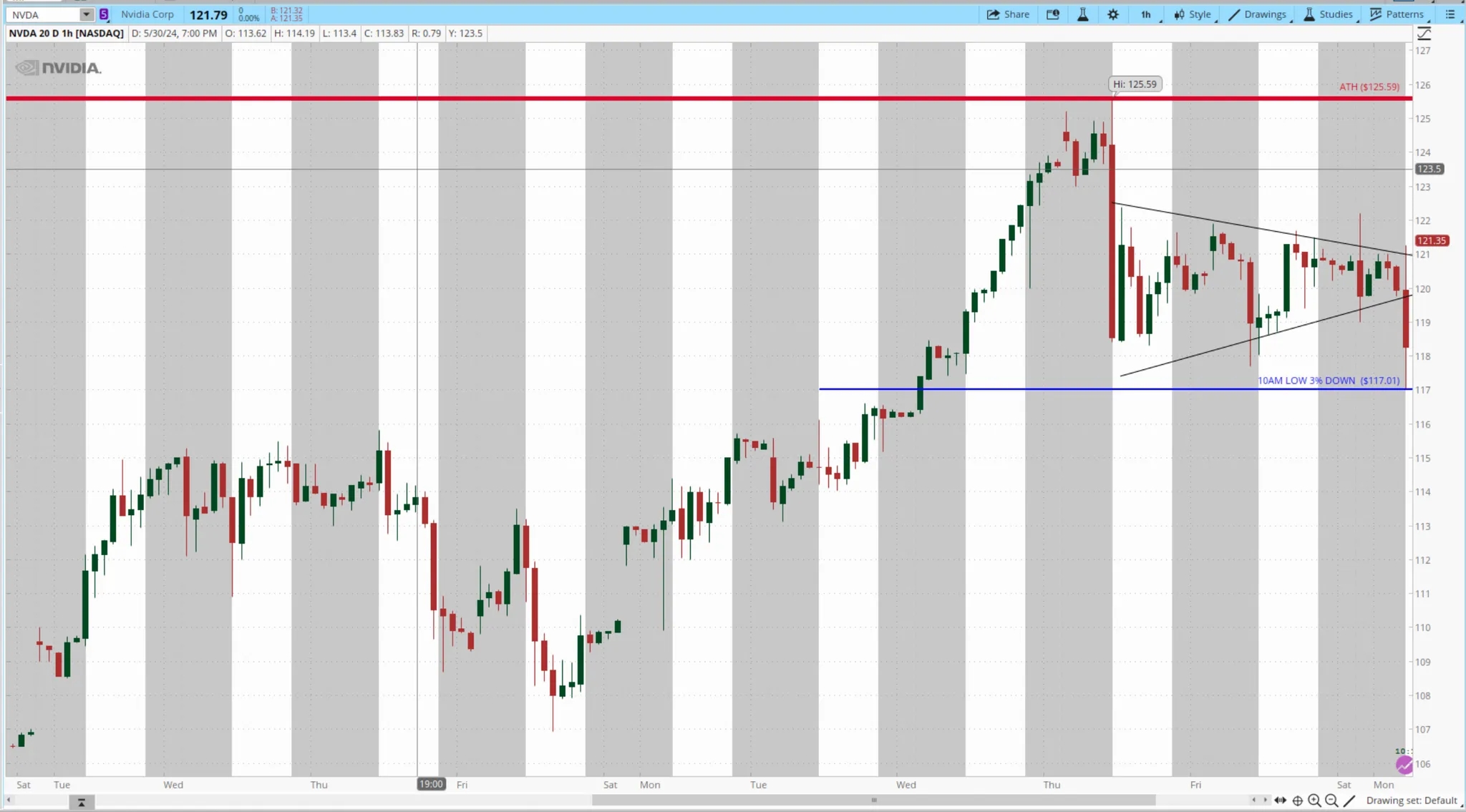Open the Style menu
The height and width of the screenshot is (812, 1466).
click(1193, 14)
